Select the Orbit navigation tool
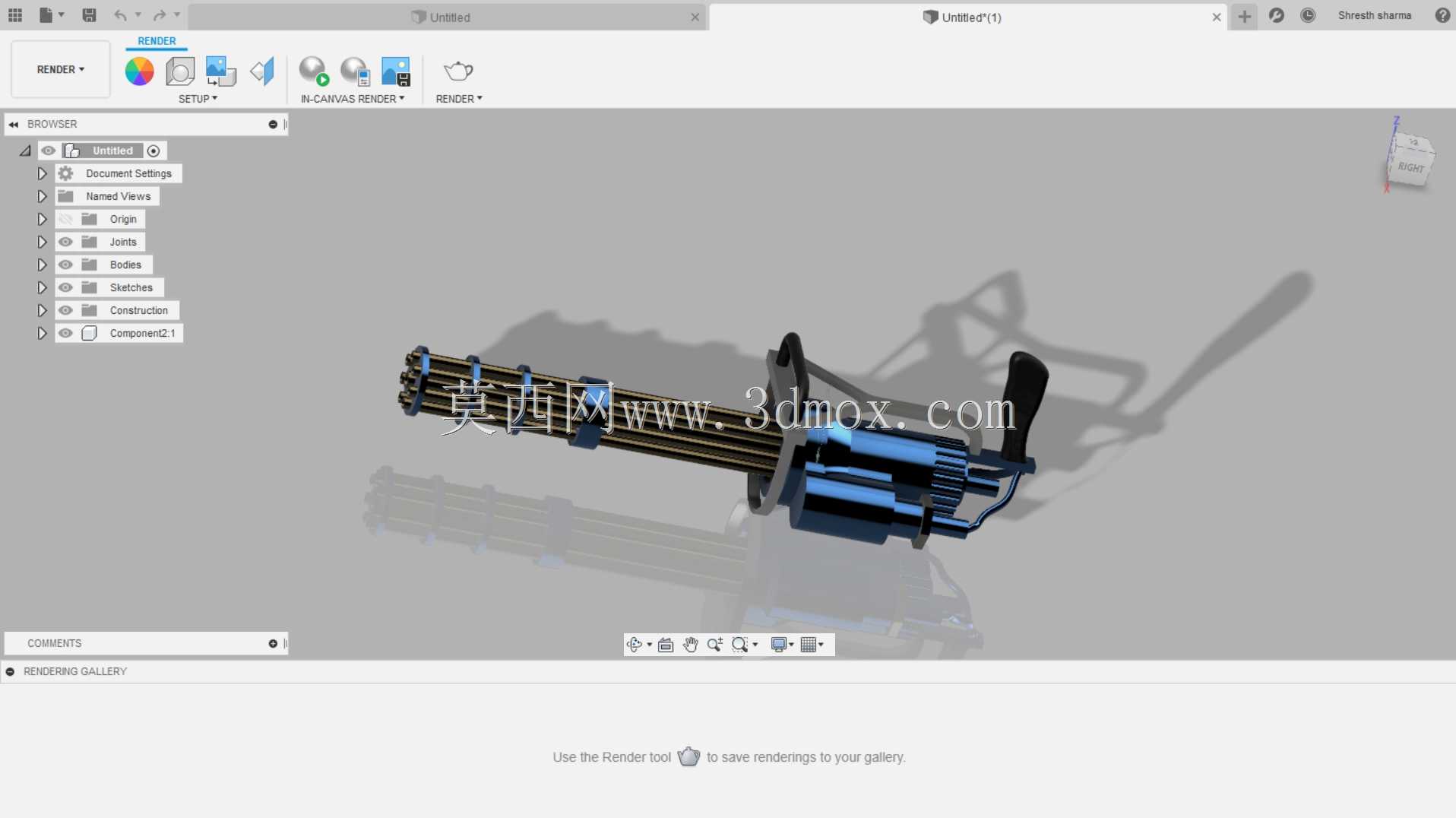 click(635, 645)
